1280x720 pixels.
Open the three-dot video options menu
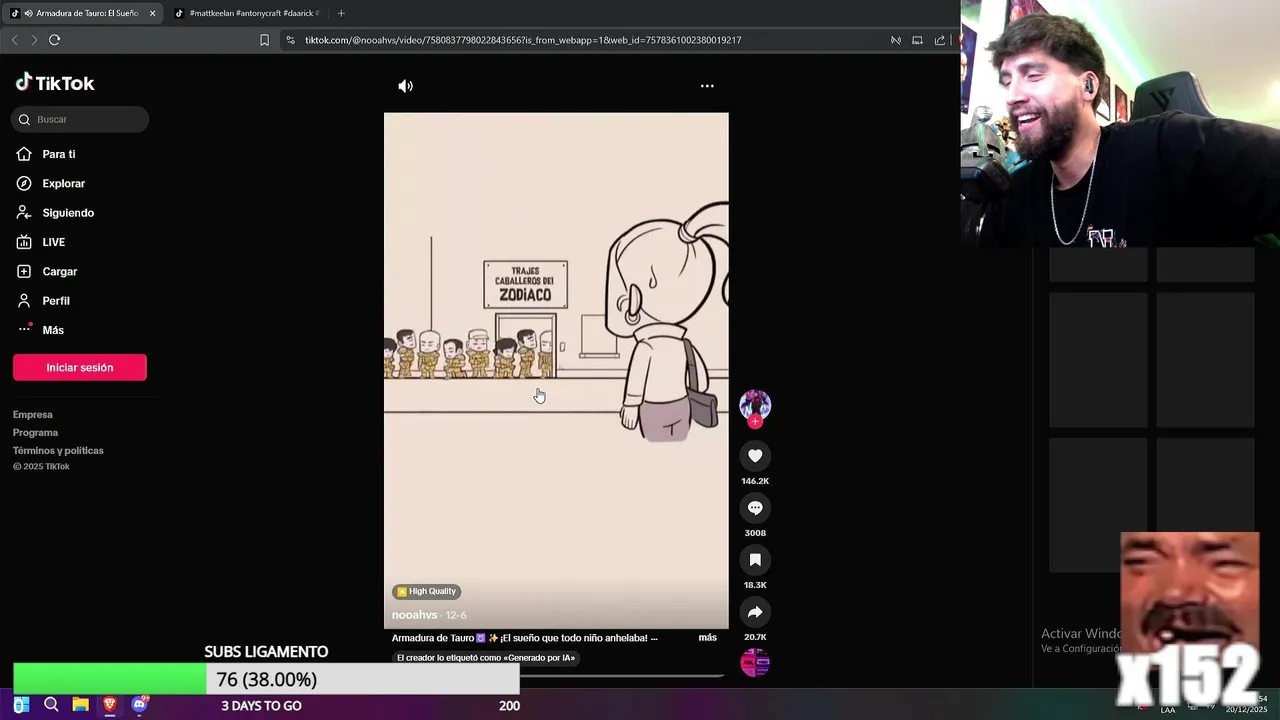click(x=707, y=86)
